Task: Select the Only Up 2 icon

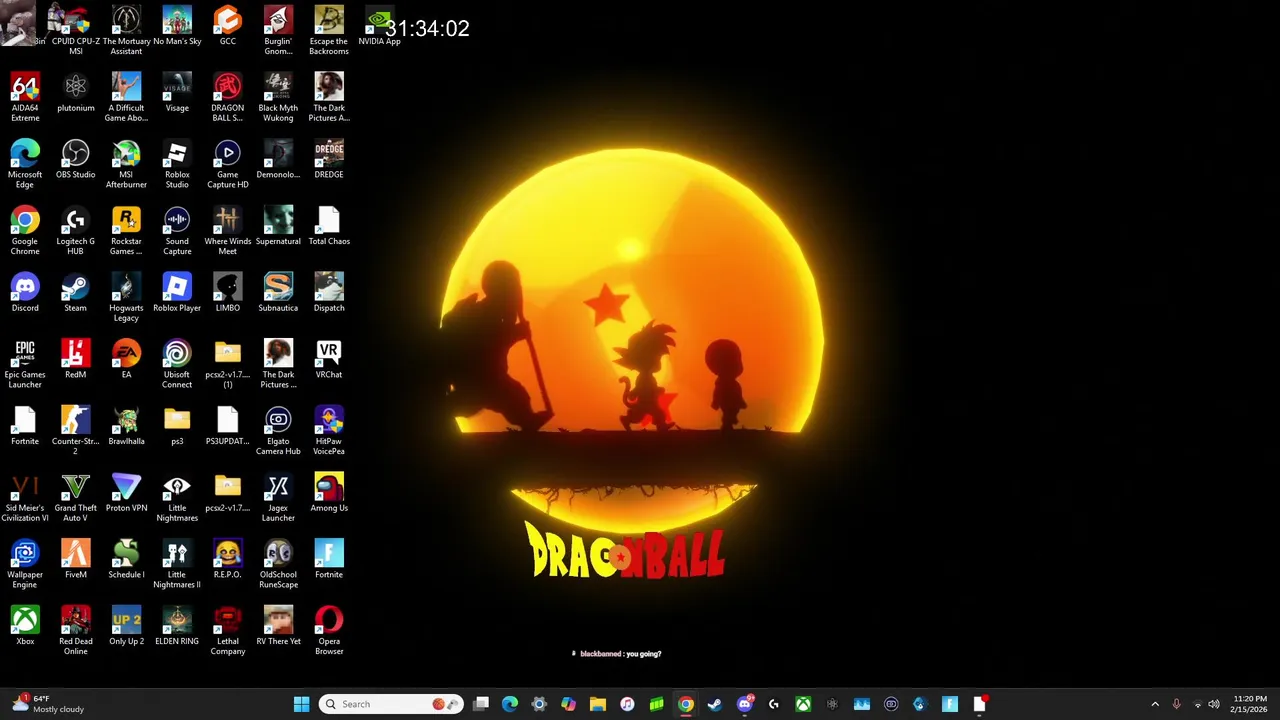Action: [126, 627]
